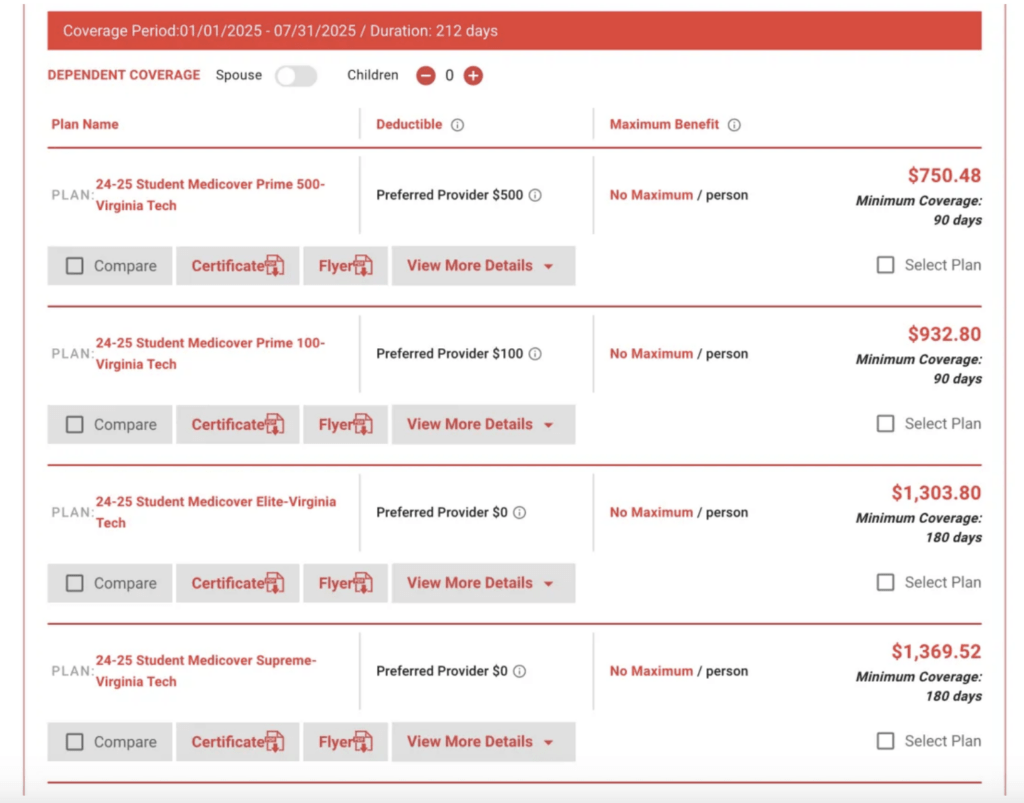Click No Maximum in Elite row

coord(651,512)
